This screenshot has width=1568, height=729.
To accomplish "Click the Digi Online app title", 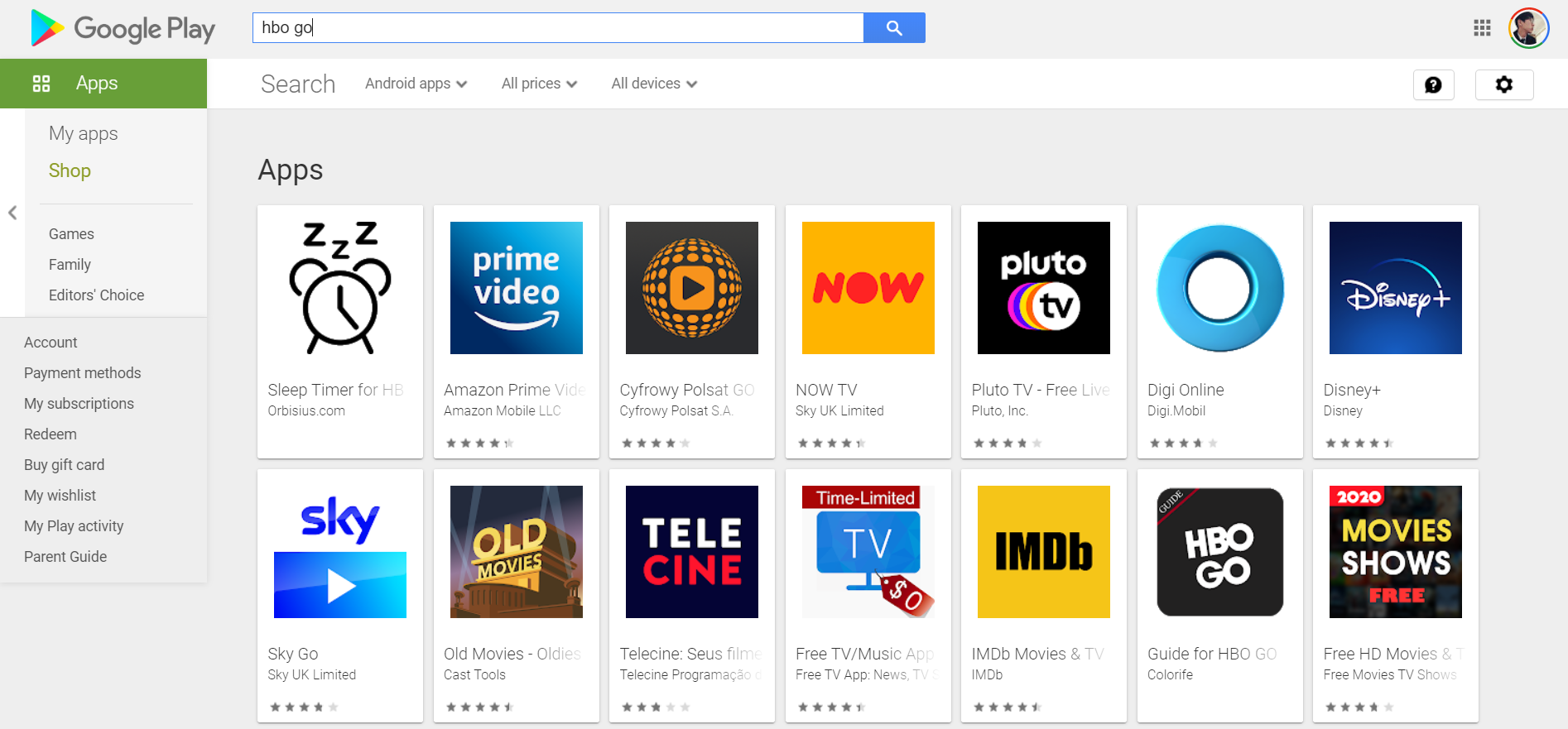I will tap(1186, 390).
